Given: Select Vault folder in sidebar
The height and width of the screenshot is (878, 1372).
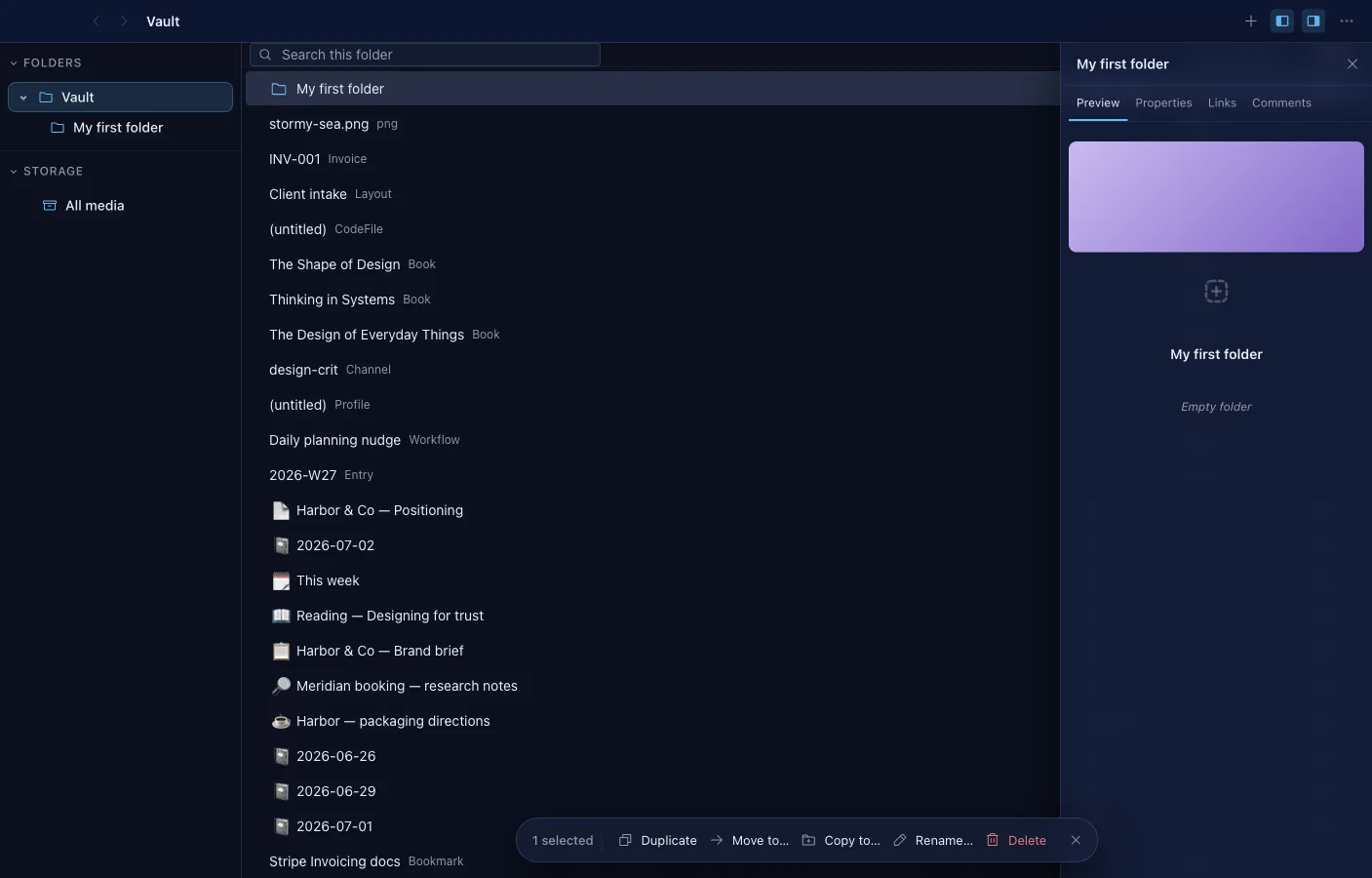Looking at the screenshot, I should [x=120, y=98].
